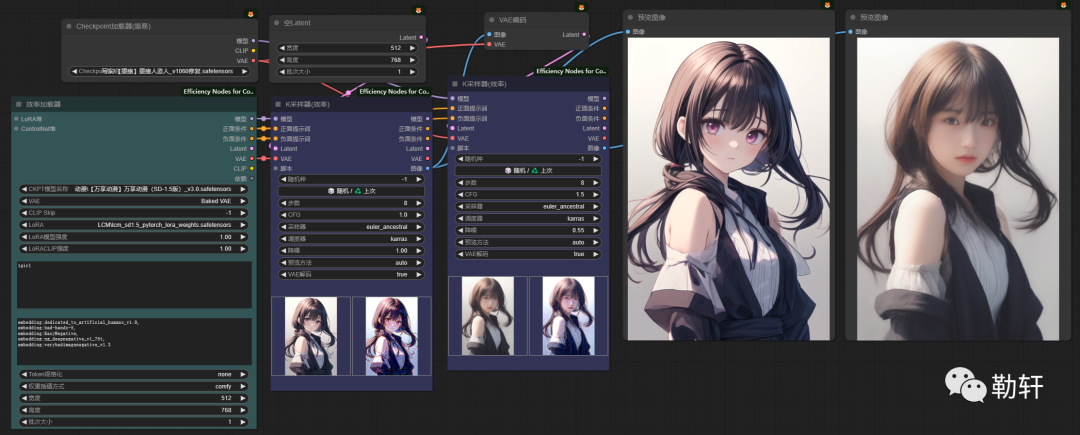Click the fox badge above Checkpoint加载器 node
This screenshot has width=1080, height=435.
(x=251, y=12)
